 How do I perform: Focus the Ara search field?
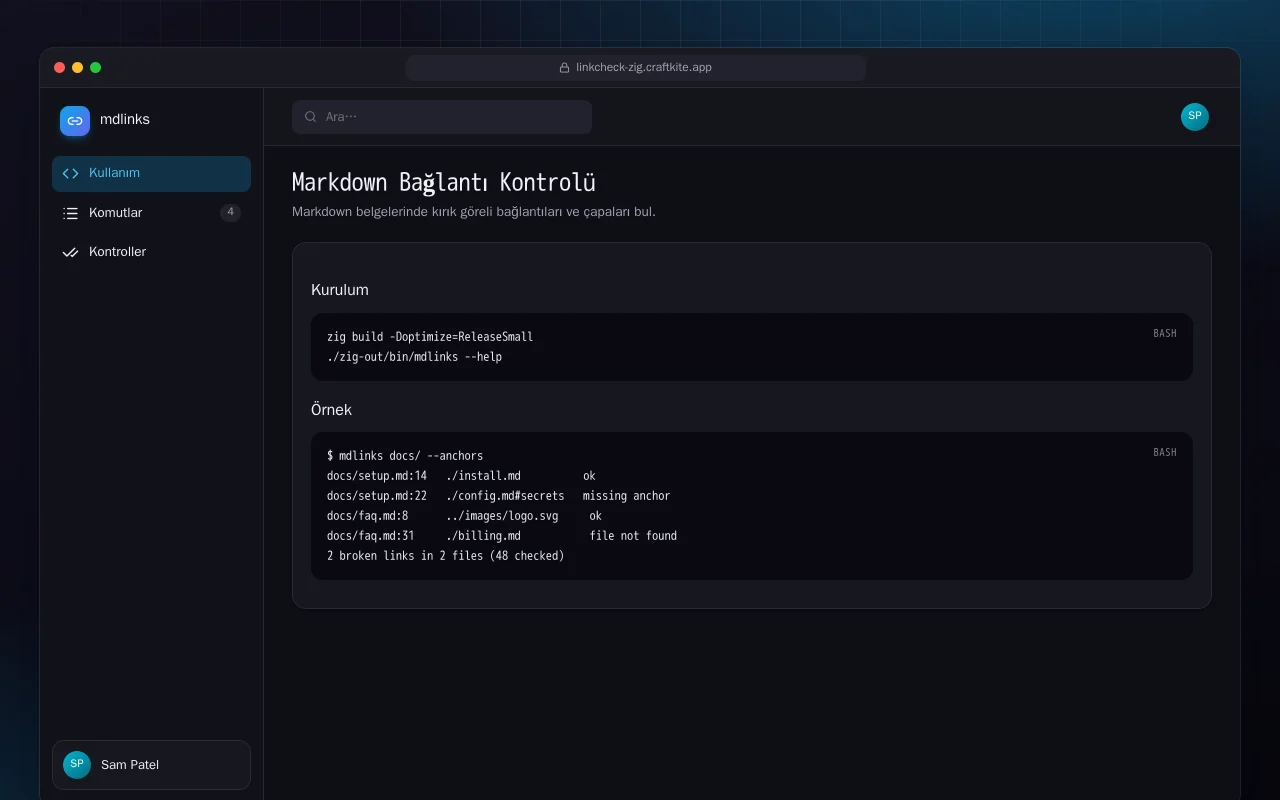click(442, 117)
